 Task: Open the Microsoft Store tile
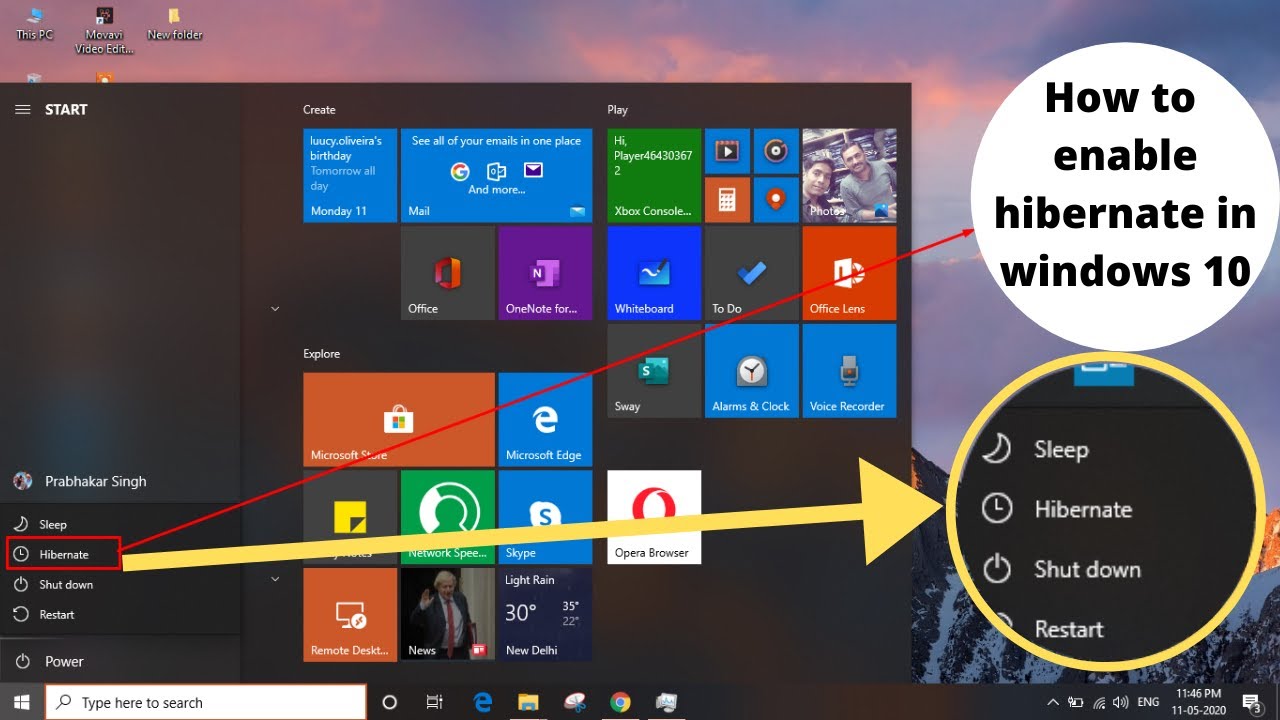[399, 420]
